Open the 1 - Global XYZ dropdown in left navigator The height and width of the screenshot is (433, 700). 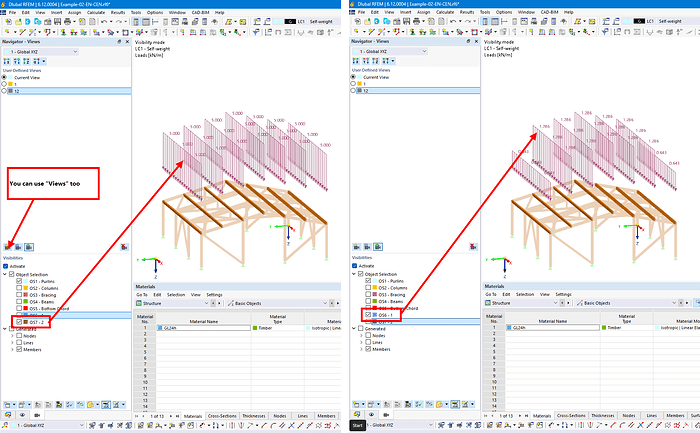click(40, 51)
